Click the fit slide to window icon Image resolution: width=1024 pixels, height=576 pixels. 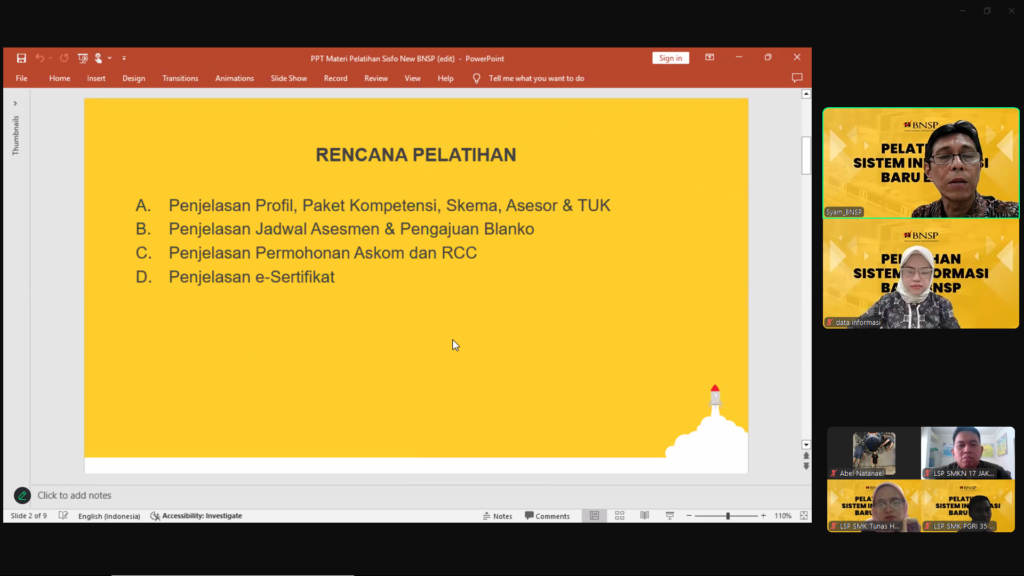[804, 516]
